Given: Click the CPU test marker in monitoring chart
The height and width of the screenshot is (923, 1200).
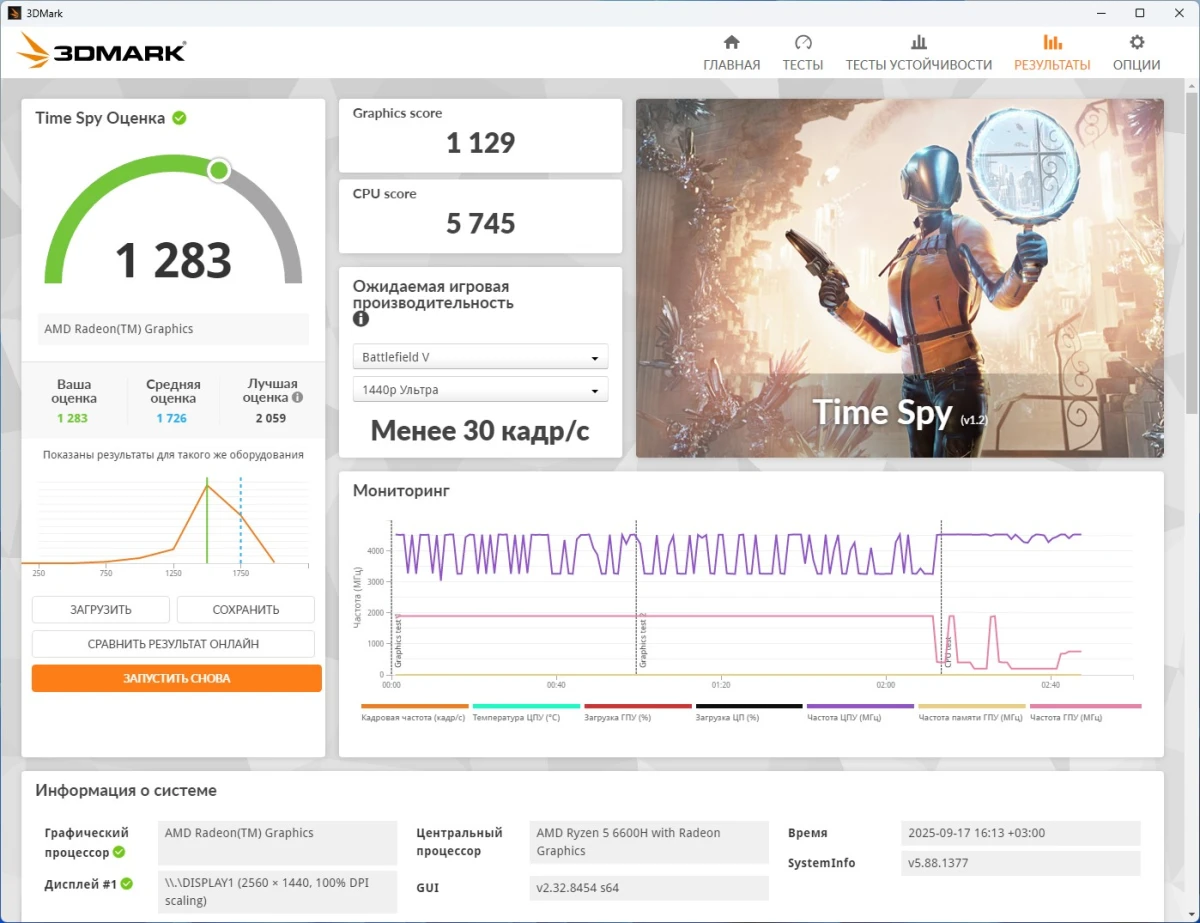Looking at the screenshot, I should tap(947, 653).
